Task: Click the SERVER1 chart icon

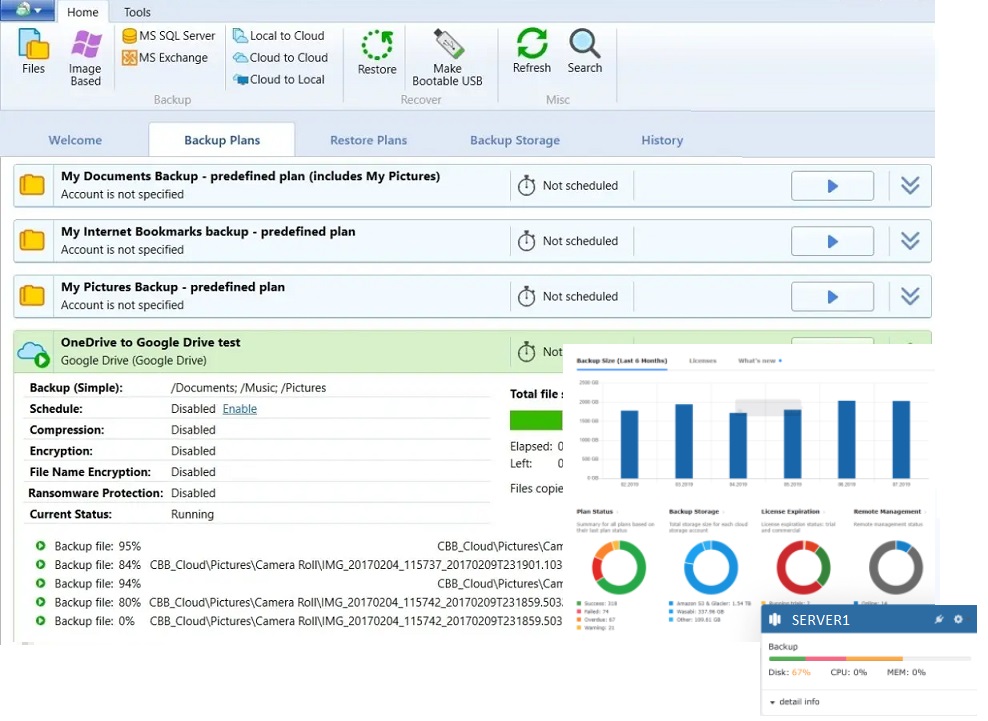Action: [x=775, y=620]
